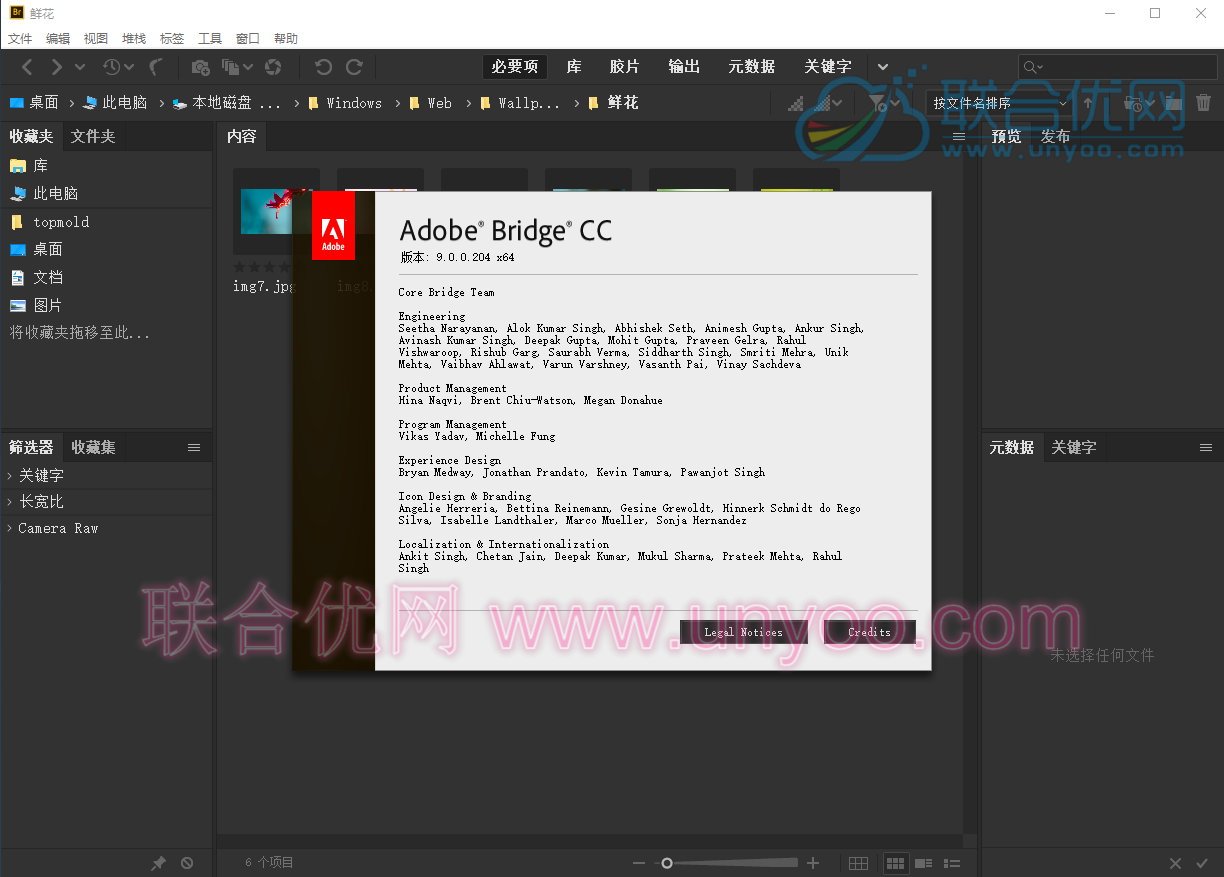Image resolution: width=1224 pixels, height=877 pixels.
Task: Open the 堆栈 menu
Action: 134,38
